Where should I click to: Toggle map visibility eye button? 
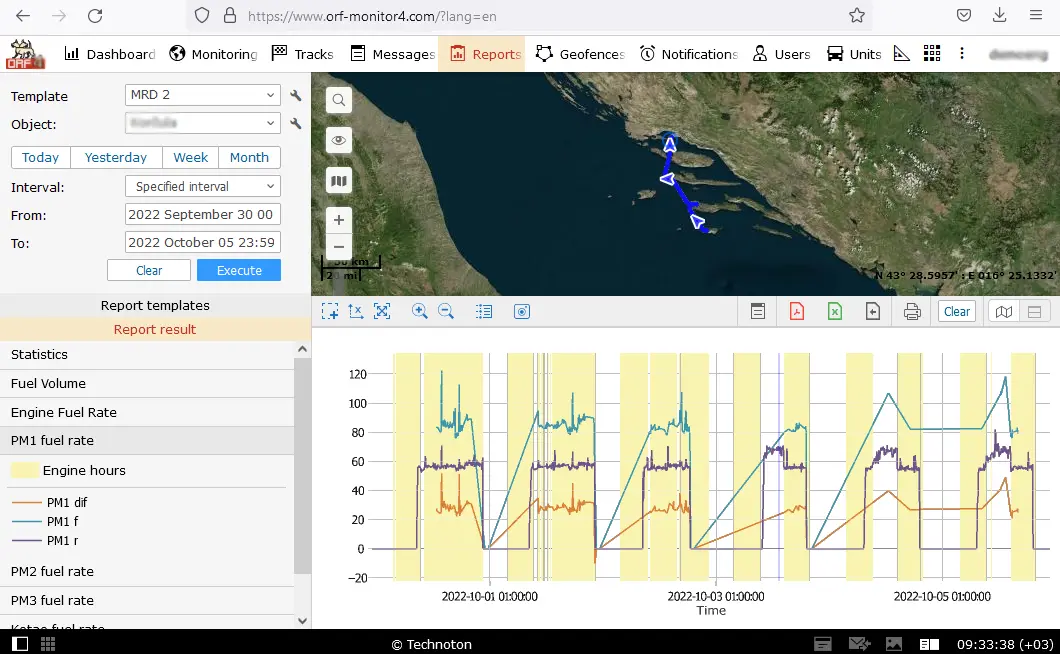pos(339,140)
